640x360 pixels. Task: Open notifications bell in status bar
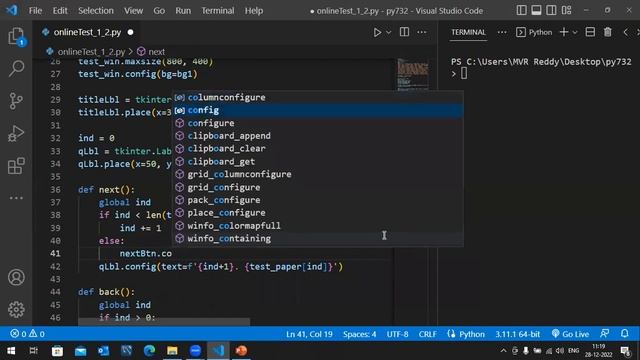click(624, 334)
